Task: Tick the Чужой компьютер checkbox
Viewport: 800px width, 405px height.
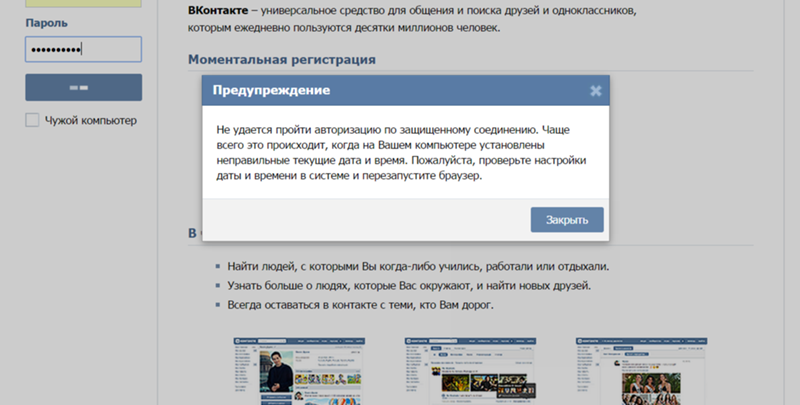Action: 32,120
